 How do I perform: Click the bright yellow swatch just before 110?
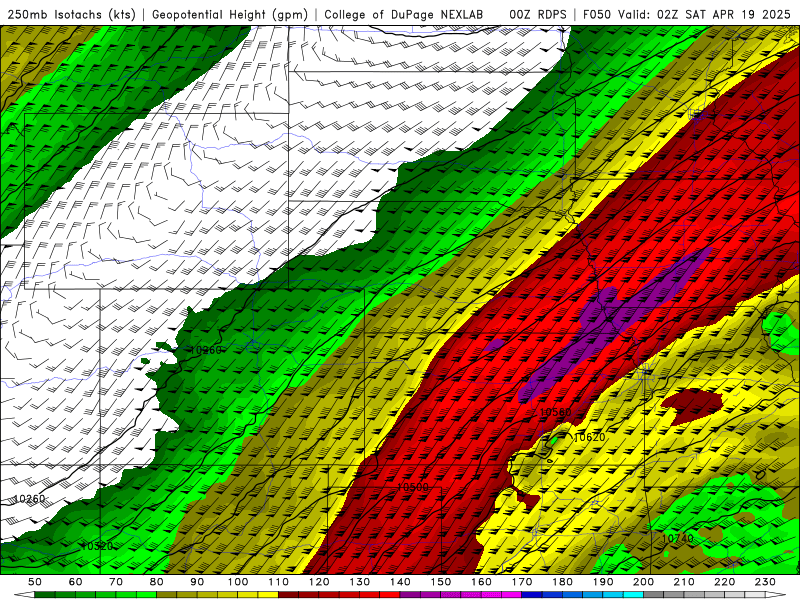pos(268,595)
